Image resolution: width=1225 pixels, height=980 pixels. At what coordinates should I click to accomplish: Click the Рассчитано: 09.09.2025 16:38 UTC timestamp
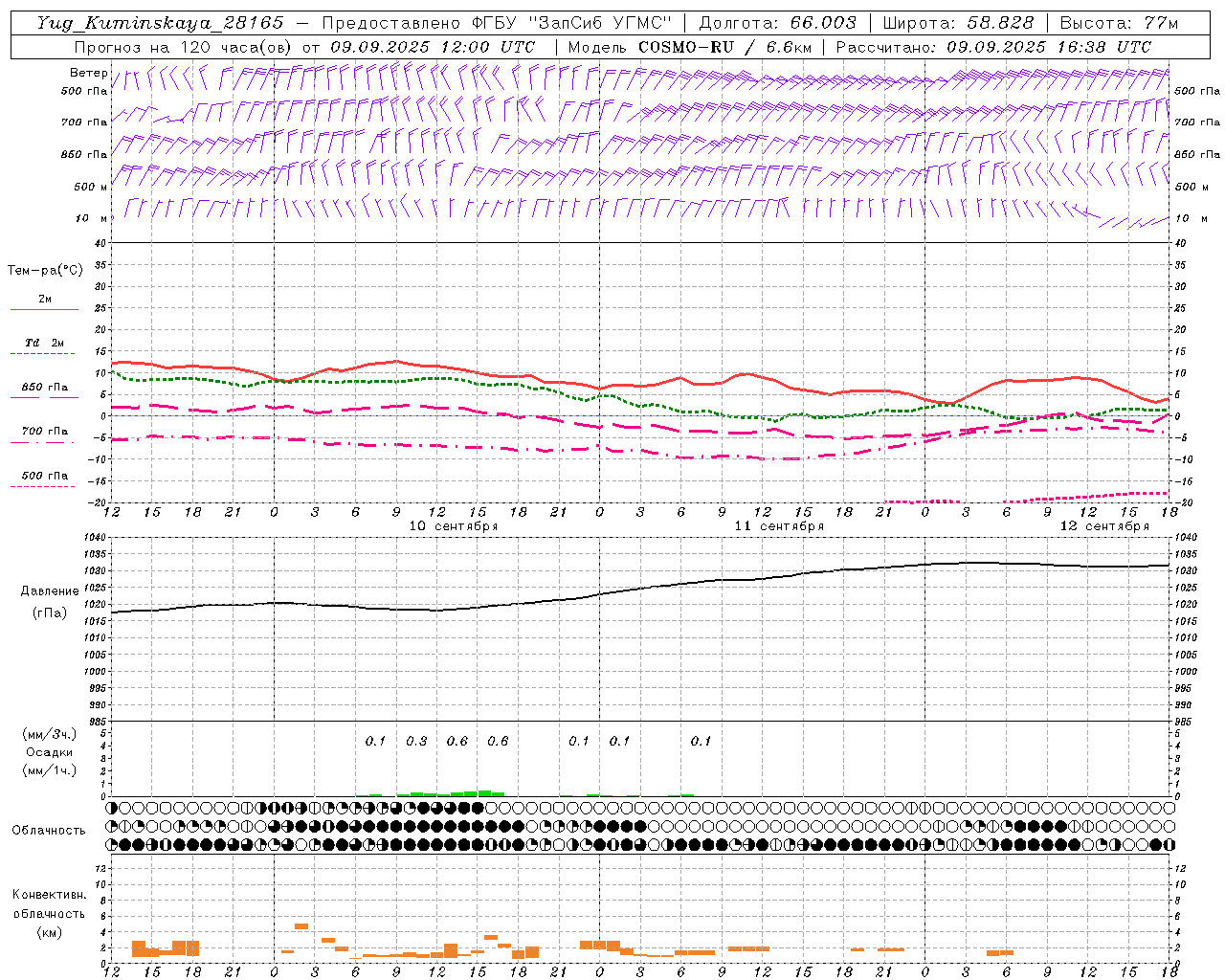(x=993, y=47)
